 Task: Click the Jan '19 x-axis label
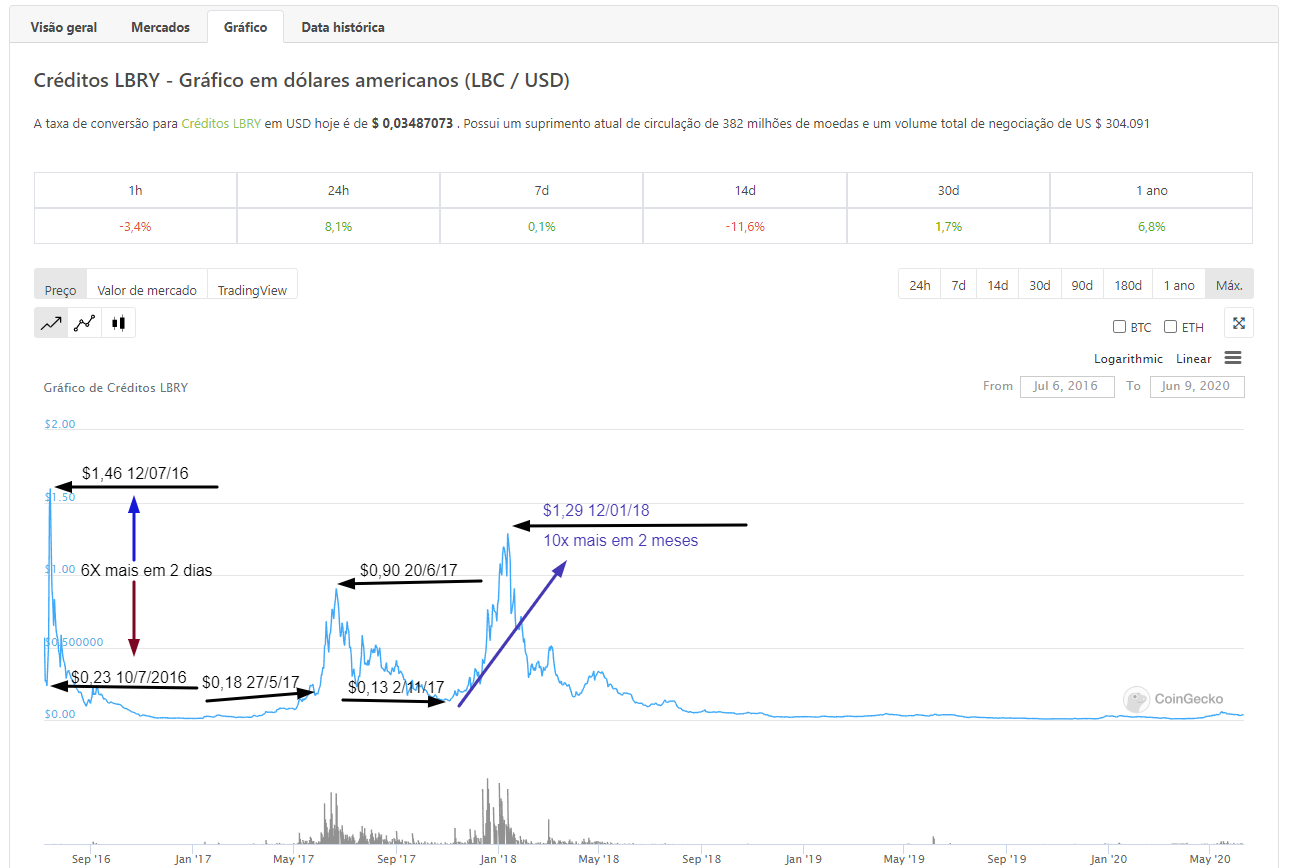[802, 858]
